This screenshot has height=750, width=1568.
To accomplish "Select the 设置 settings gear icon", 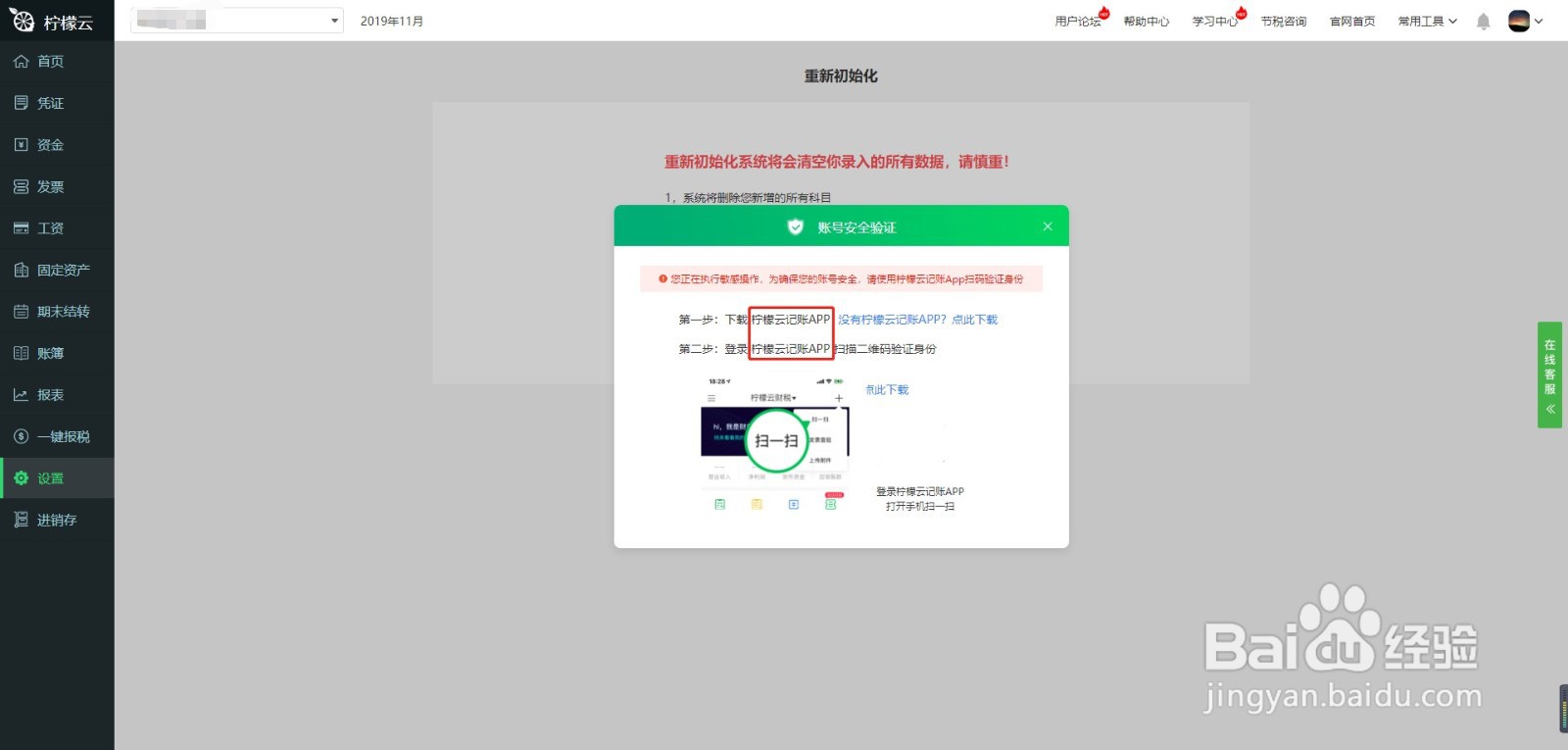I will coord(21,478).
